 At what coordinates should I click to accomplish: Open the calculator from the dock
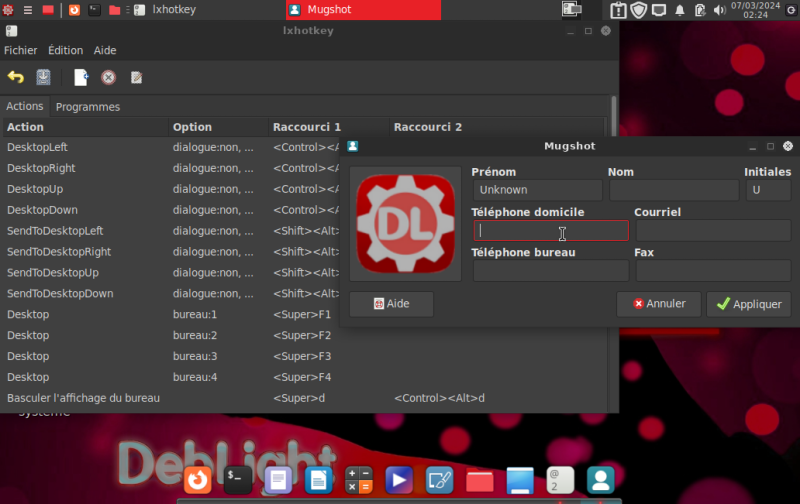[x=359, y=481]
